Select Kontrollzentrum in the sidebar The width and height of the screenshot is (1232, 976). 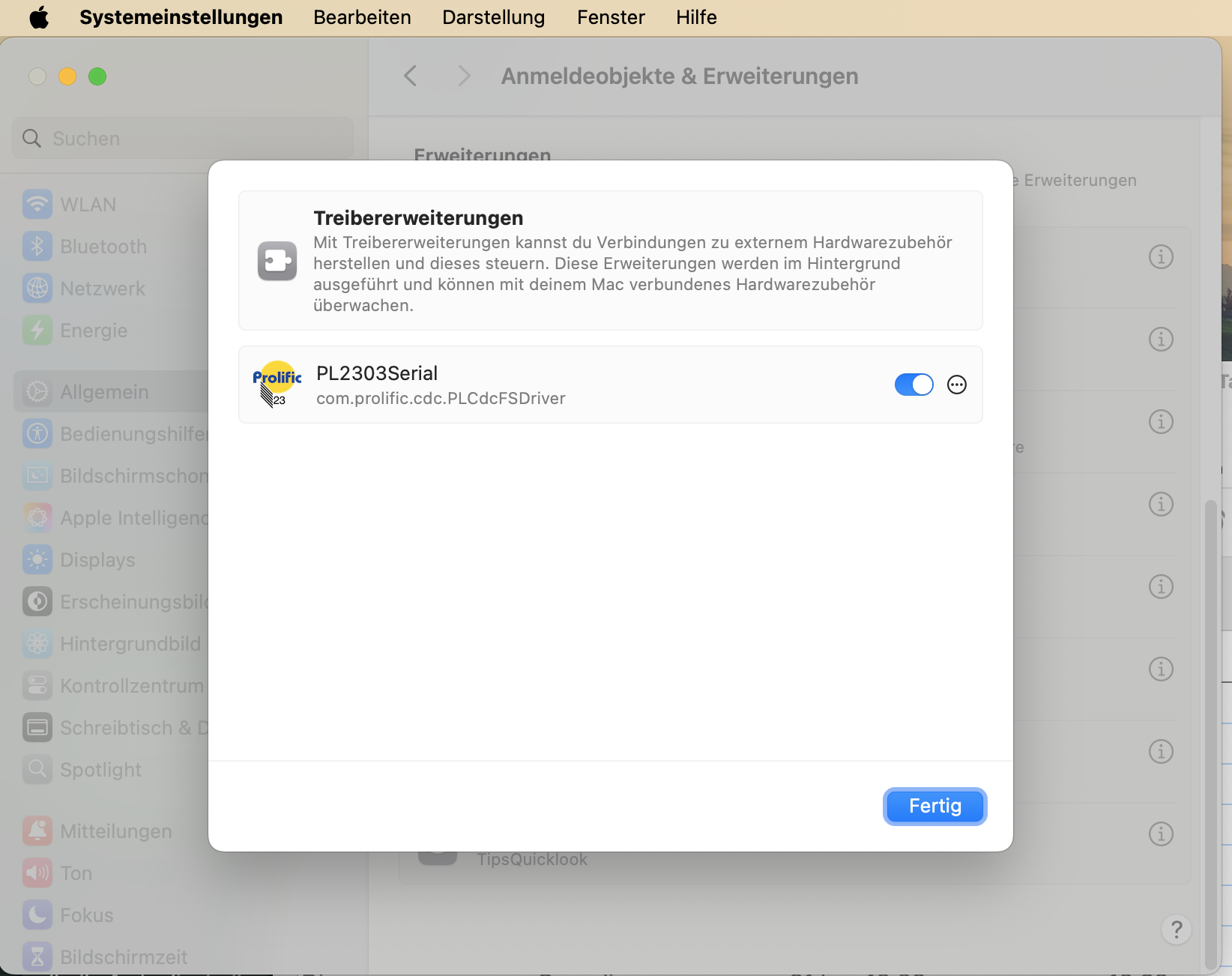[112, 685]
